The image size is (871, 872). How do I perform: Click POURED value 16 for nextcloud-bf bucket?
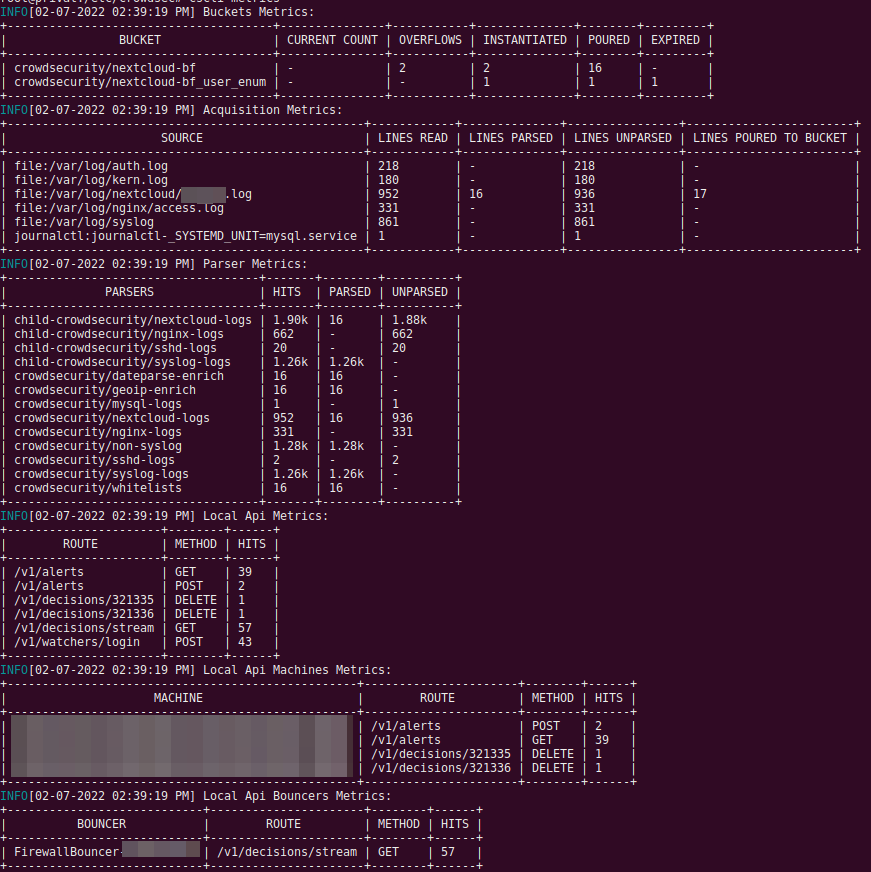coord(595,68)
